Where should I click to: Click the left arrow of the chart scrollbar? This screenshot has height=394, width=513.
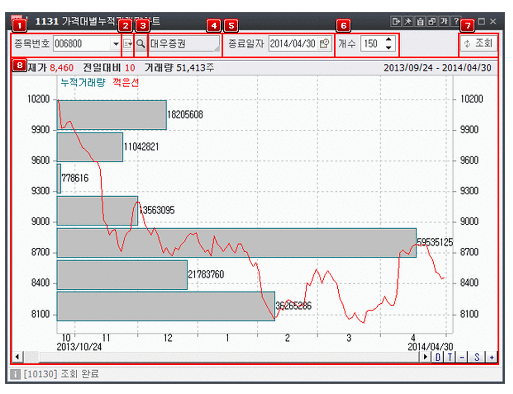(17, 357)
